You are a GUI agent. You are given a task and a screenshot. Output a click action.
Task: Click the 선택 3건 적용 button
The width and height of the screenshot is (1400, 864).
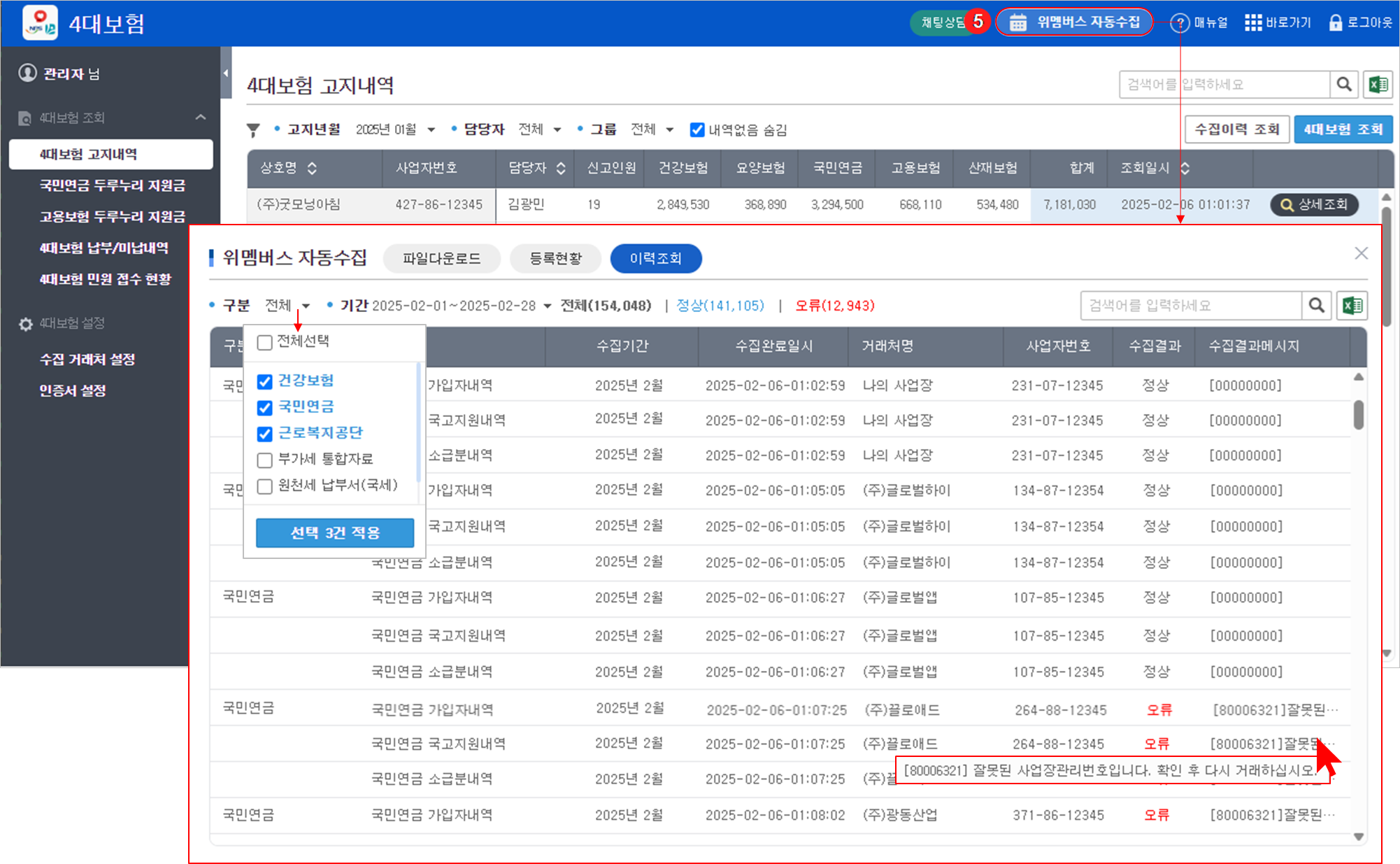[334, 533]
